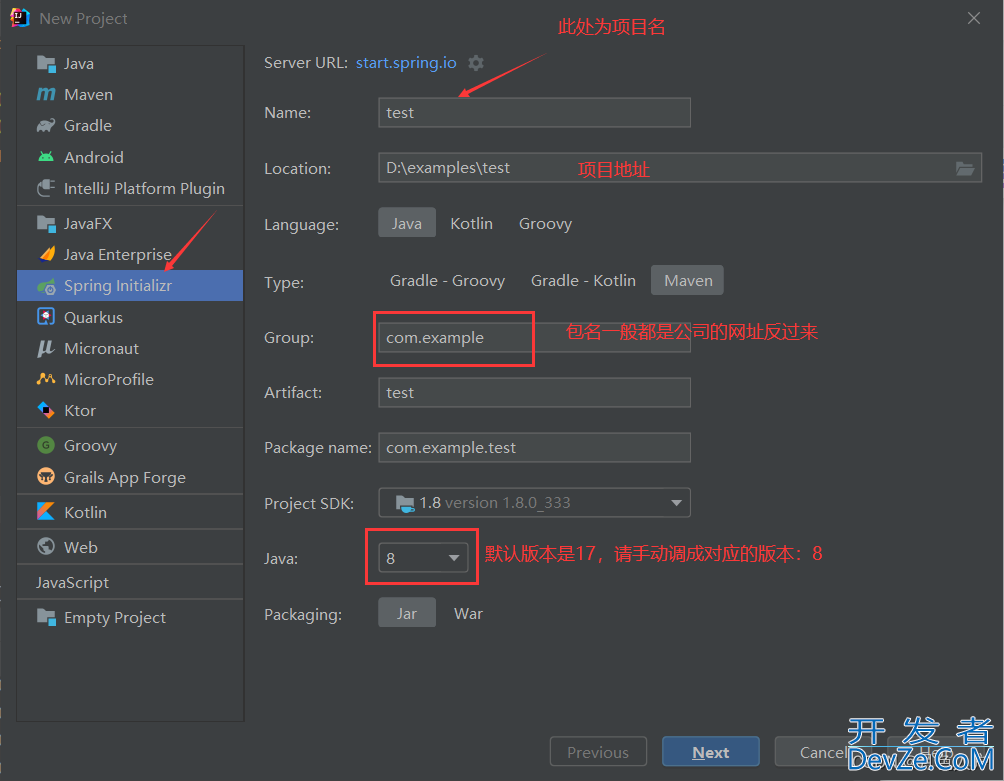Viewport: 1004px width, 781px height.
Task: Click the Gradle elephant icon
Action: [46, 125]
